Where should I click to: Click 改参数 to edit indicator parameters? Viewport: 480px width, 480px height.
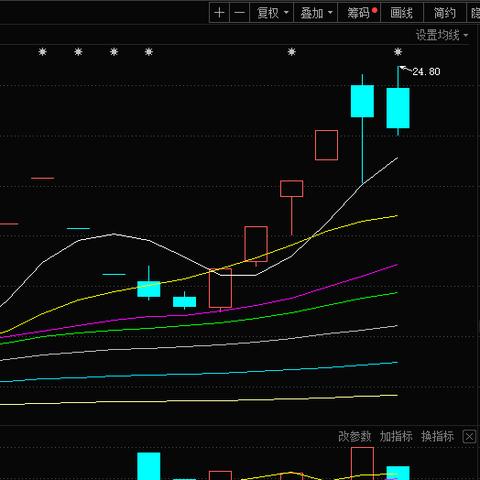[x=355, y=436]
